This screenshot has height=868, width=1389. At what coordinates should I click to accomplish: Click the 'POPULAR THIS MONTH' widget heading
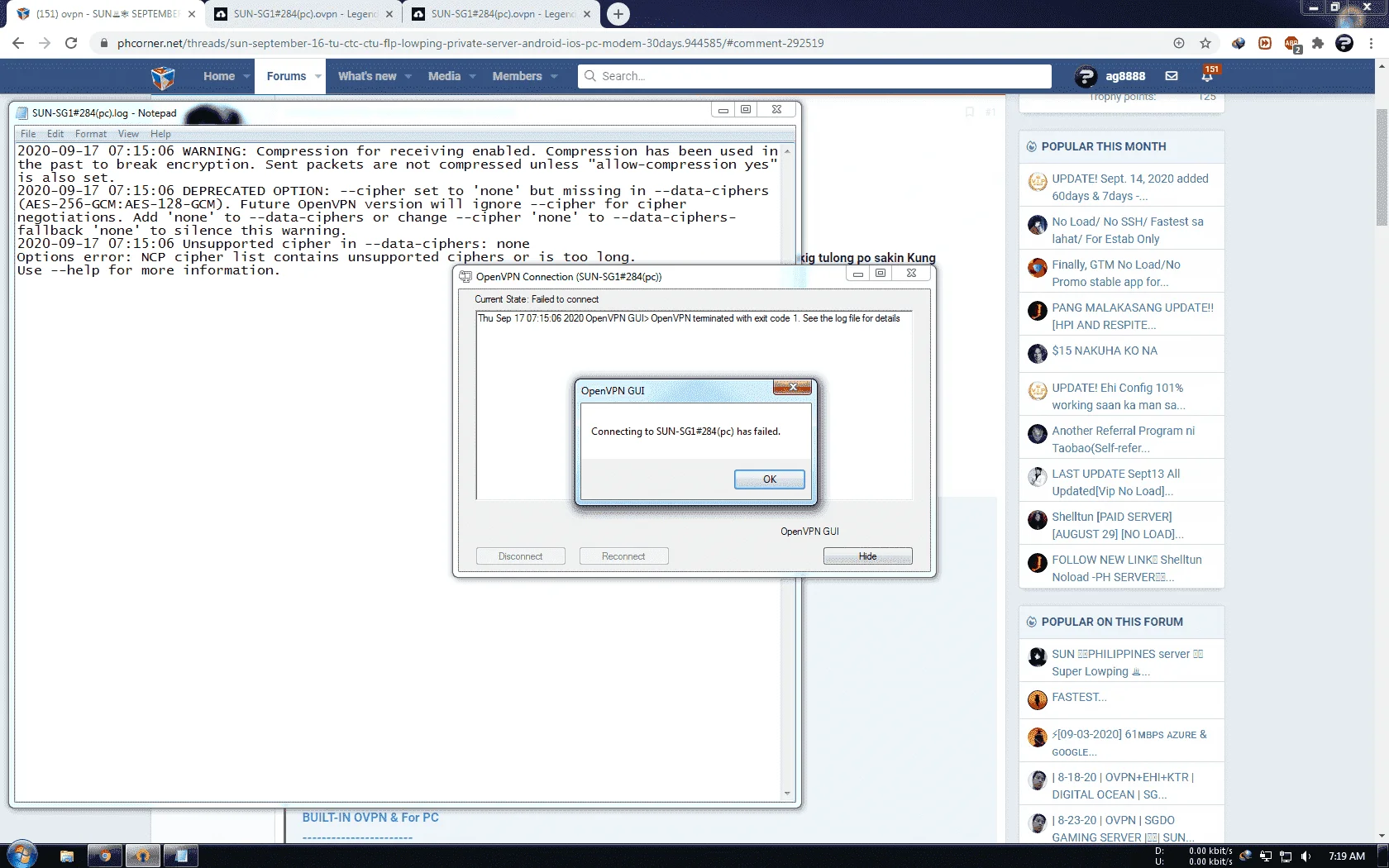coord(1103,146)
